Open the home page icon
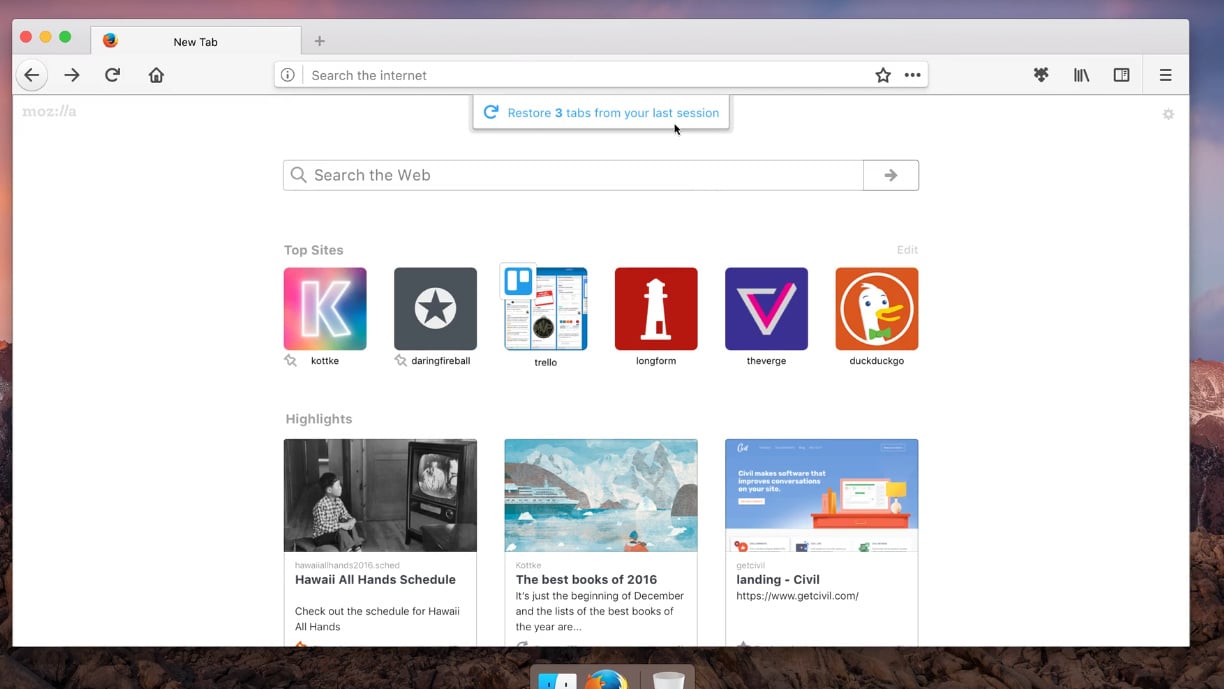Screen dimensions: 1224x689 156,75
